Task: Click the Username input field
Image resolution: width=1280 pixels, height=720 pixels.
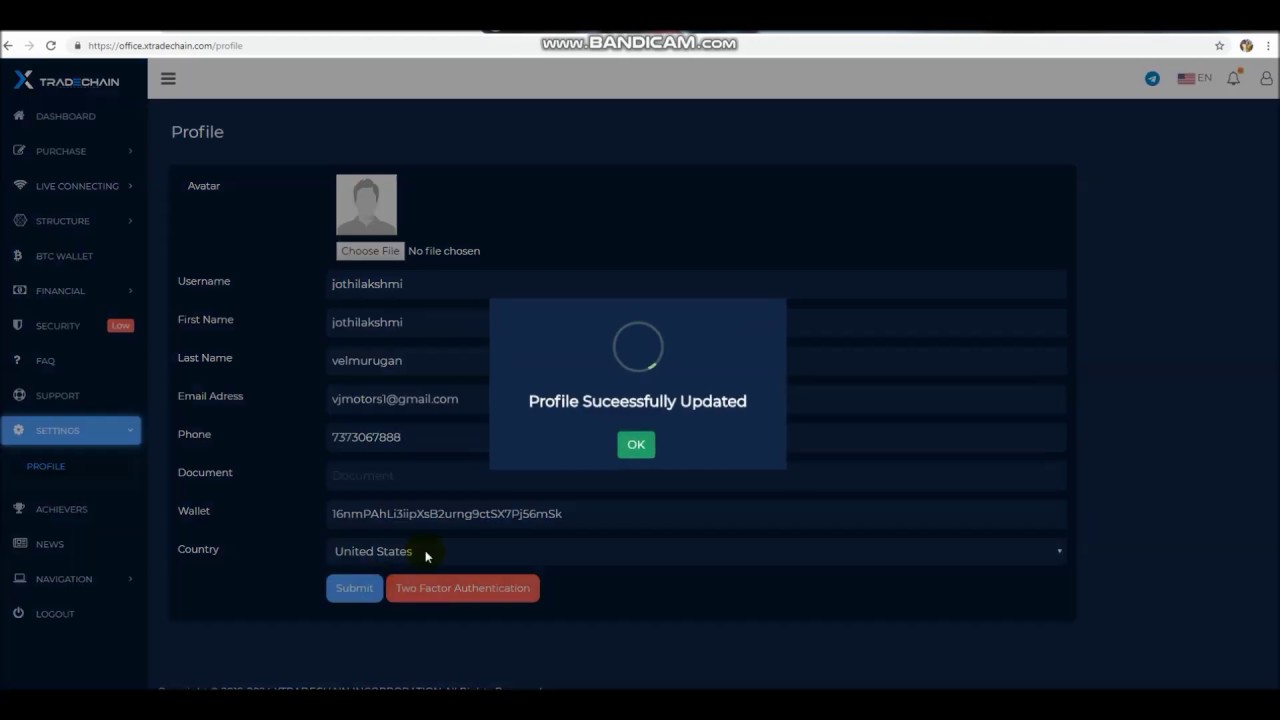Action: (x=696, y=284)
